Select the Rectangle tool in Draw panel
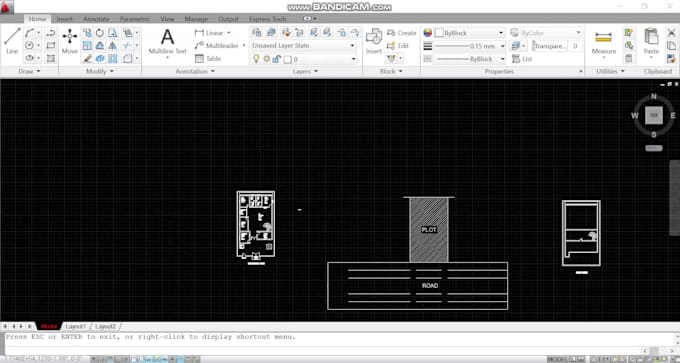The image size is (680, 363). click(x=51, y=45)
